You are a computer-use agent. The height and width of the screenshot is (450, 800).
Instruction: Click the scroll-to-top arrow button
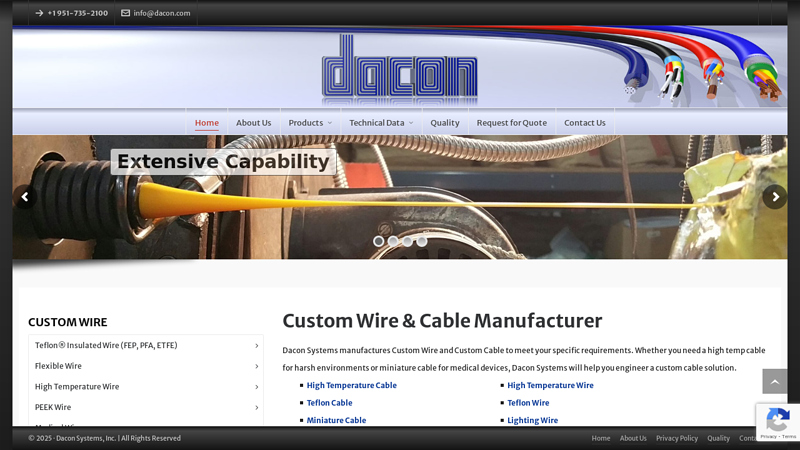(774, 382)
